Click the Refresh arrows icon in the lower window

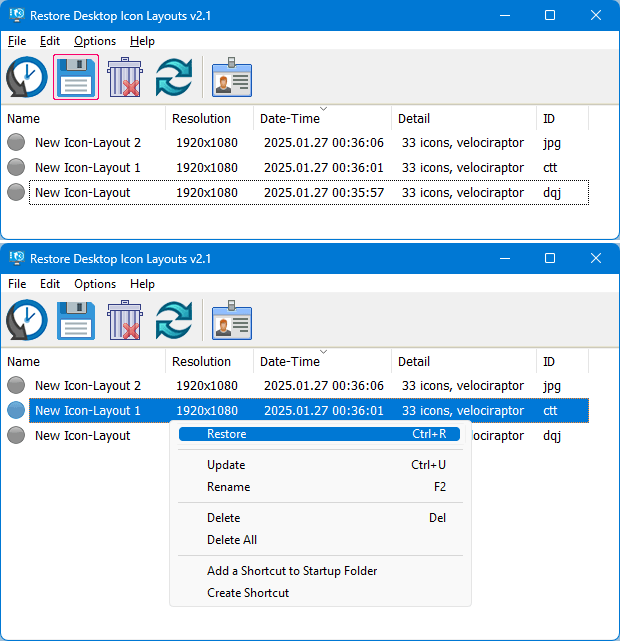[x=174, y=320]
